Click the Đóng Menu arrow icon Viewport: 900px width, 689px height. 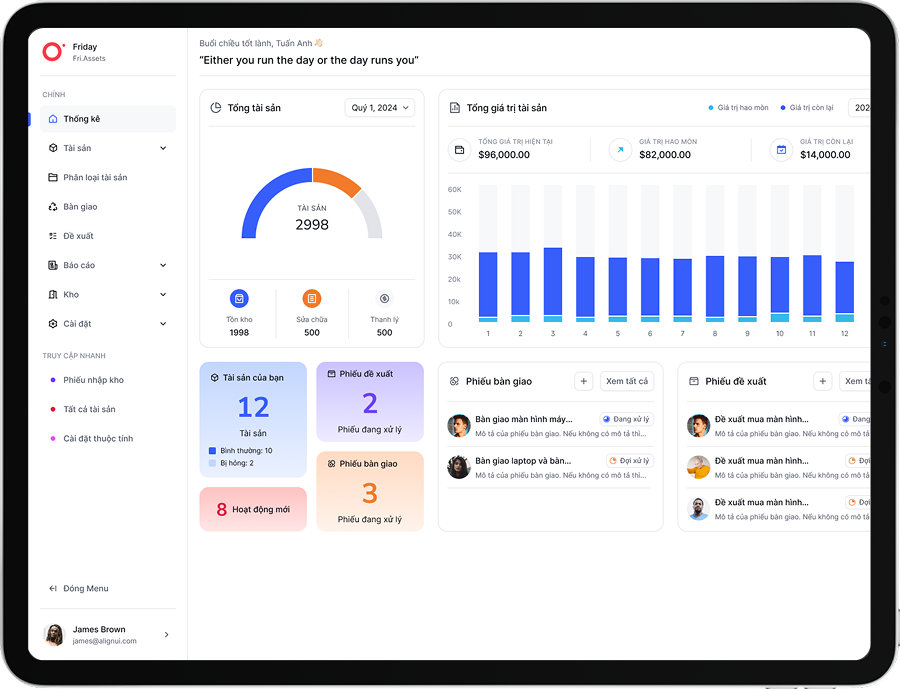coord(53,589)
